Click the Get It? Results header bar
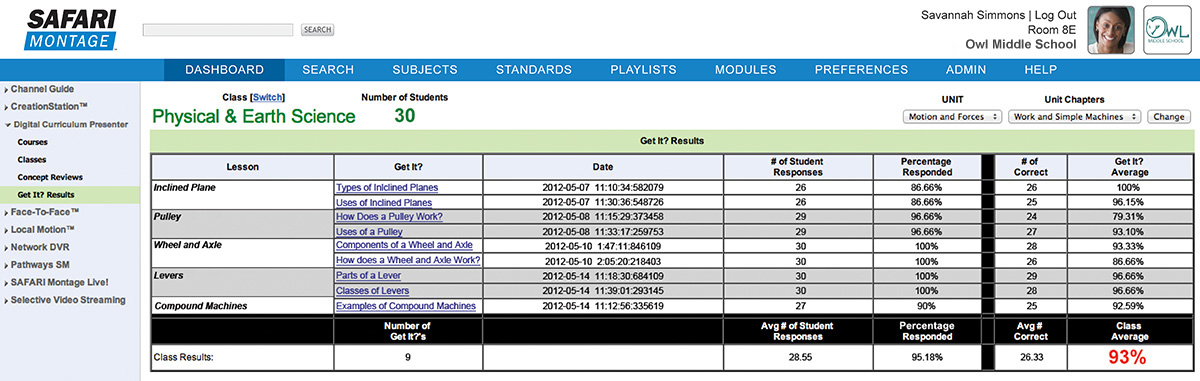The width and height of the screenshot is (1200, 381). tap(672, 141)
